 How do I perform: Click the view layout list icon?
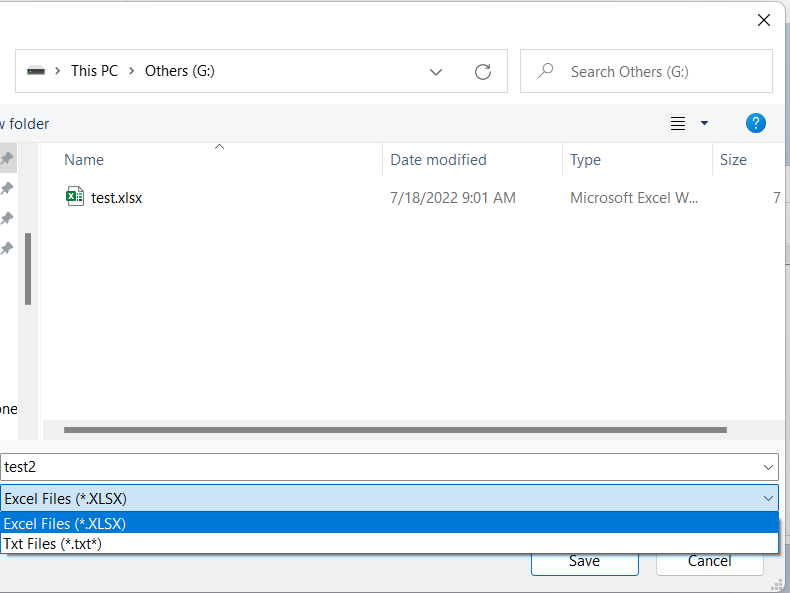point(678,123)
